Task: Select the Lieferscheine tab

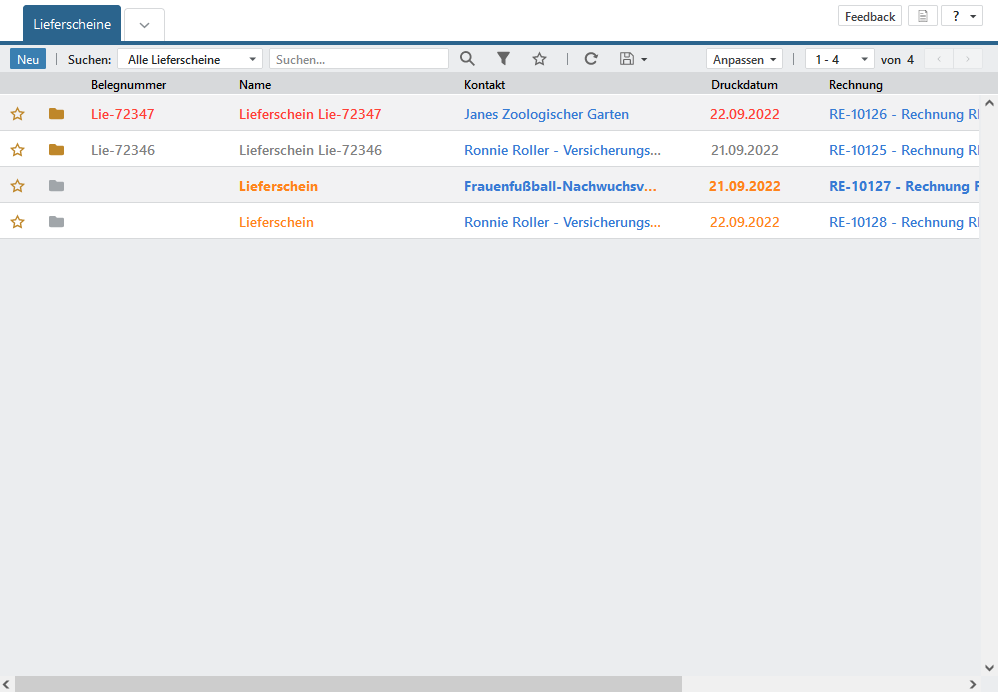Action: coord(72,23)
